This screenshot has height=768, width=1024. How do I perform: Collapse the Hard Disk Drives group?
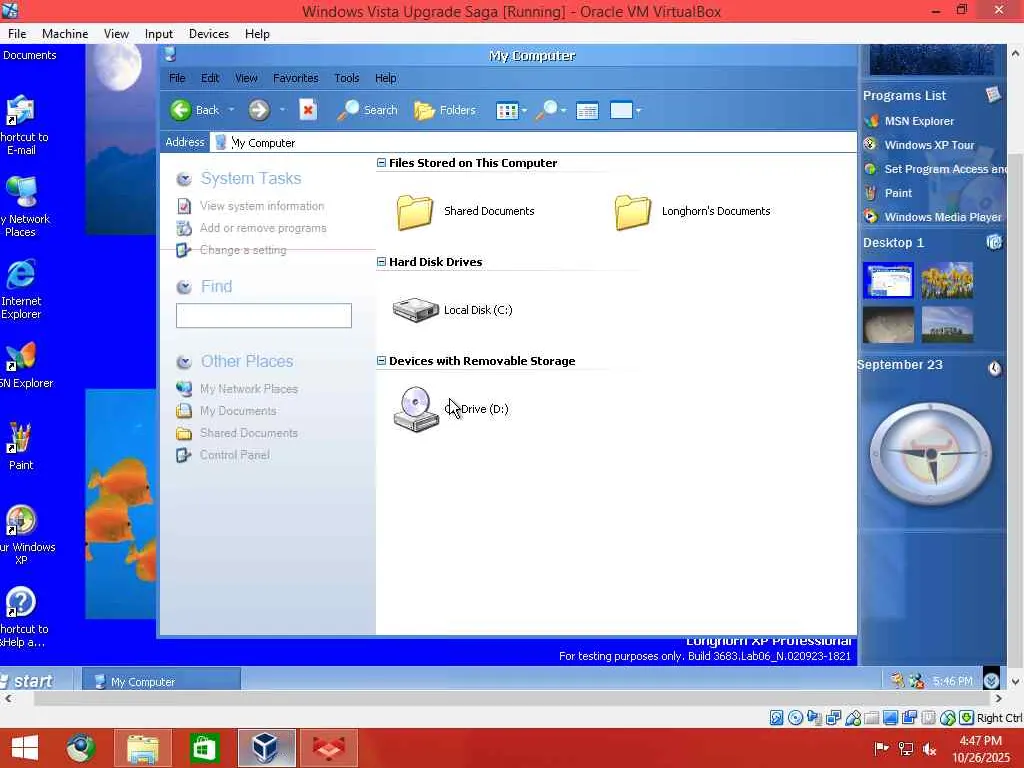pos(381,262)
